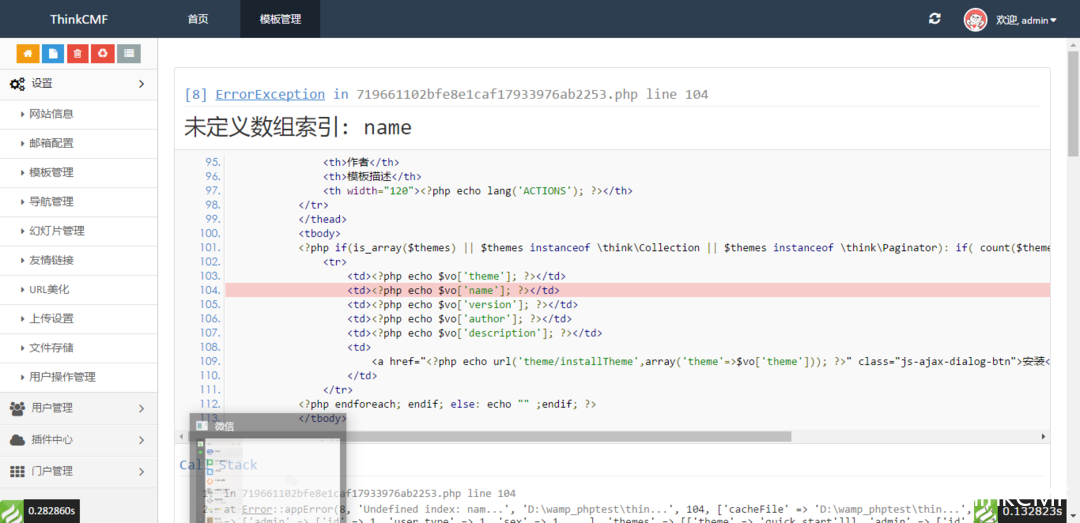
Task: Click the horizontal scrollbar of code box
Action: (x=490, y=437)
